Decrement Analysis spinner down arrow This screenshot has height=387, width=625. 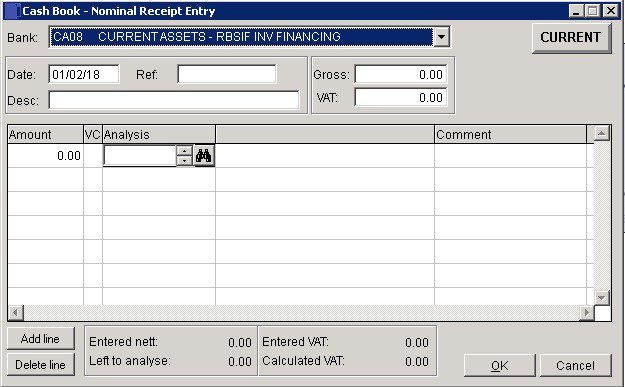click(x=184, y=161)
